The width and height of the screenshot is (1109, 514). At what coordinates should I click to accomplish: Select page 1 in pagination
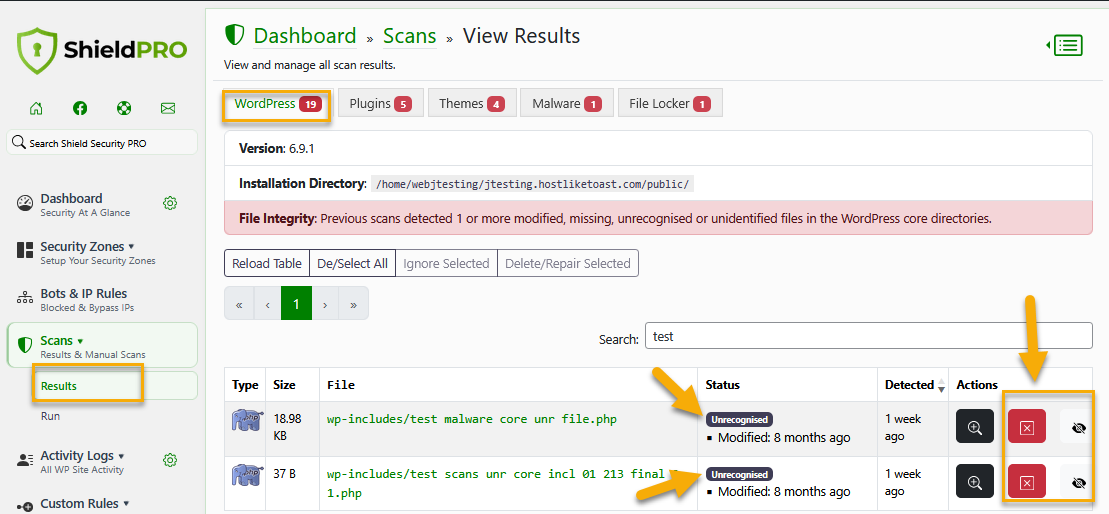(x=296, y=304)
